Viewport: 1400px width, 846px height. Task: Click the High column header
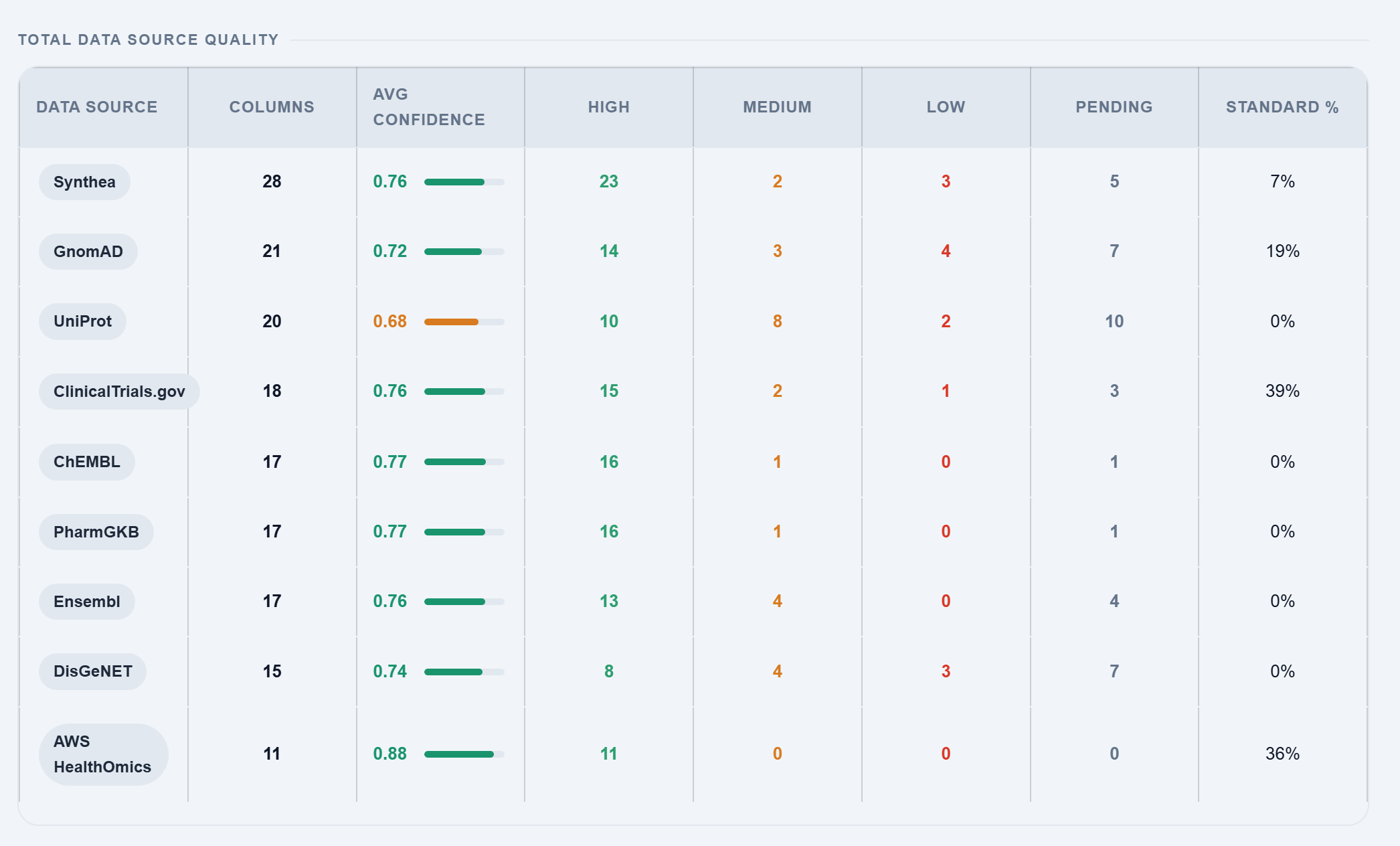[x=609, y=107]
